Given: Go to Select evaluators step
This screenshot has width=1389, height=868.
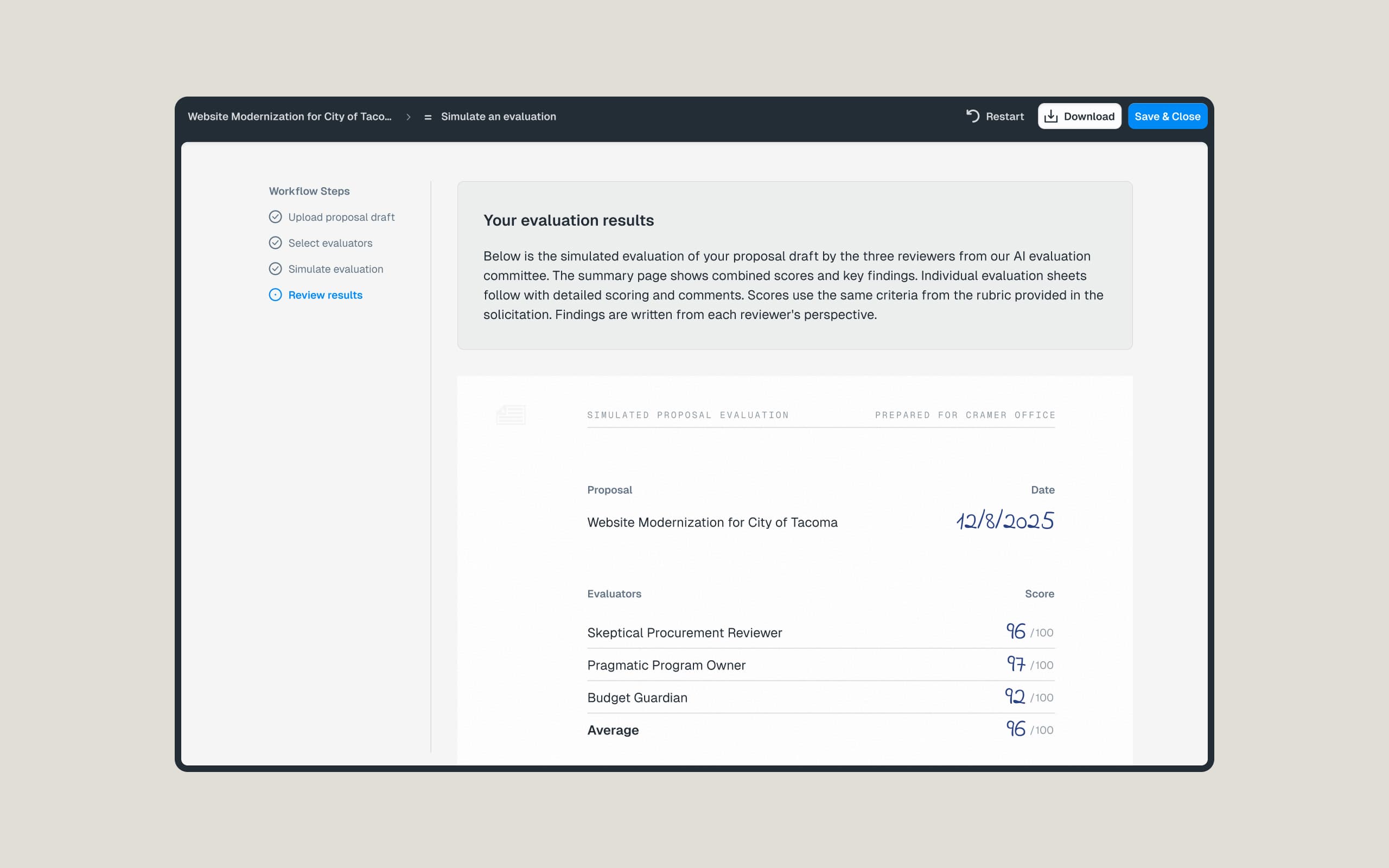Looking at the screenshot, I should (330, 243).
